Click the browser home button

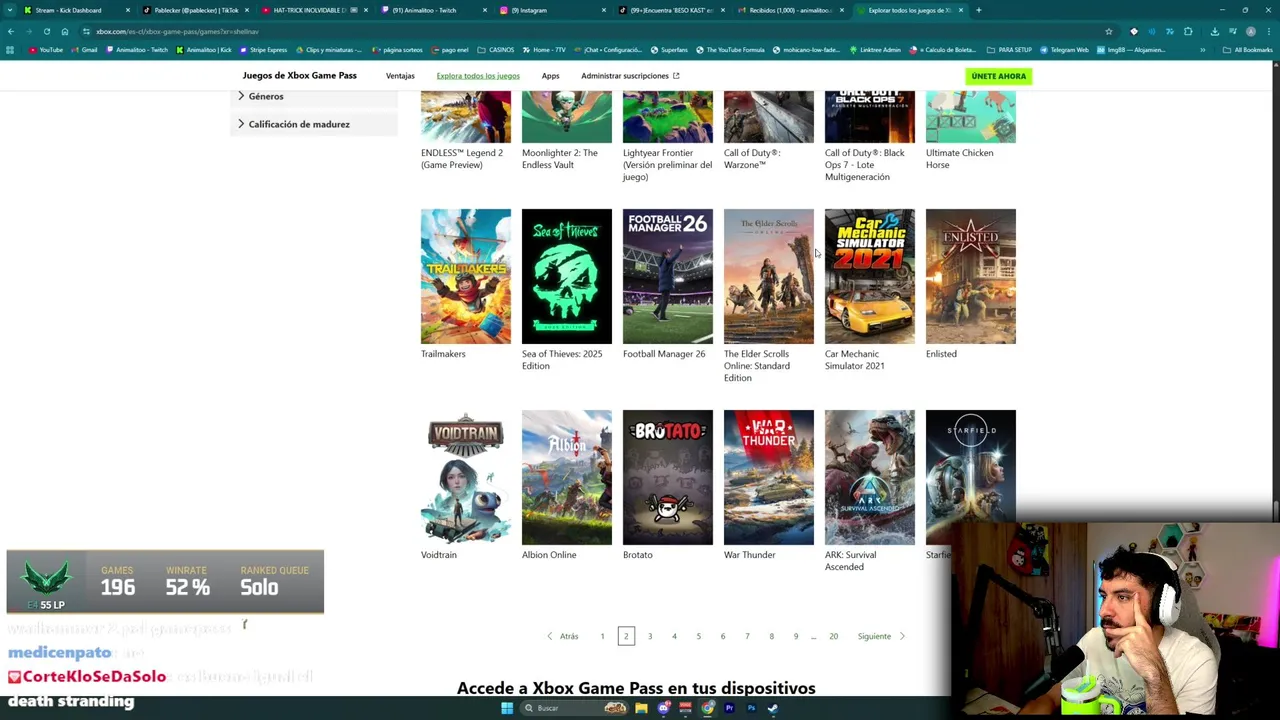point(65,31)
